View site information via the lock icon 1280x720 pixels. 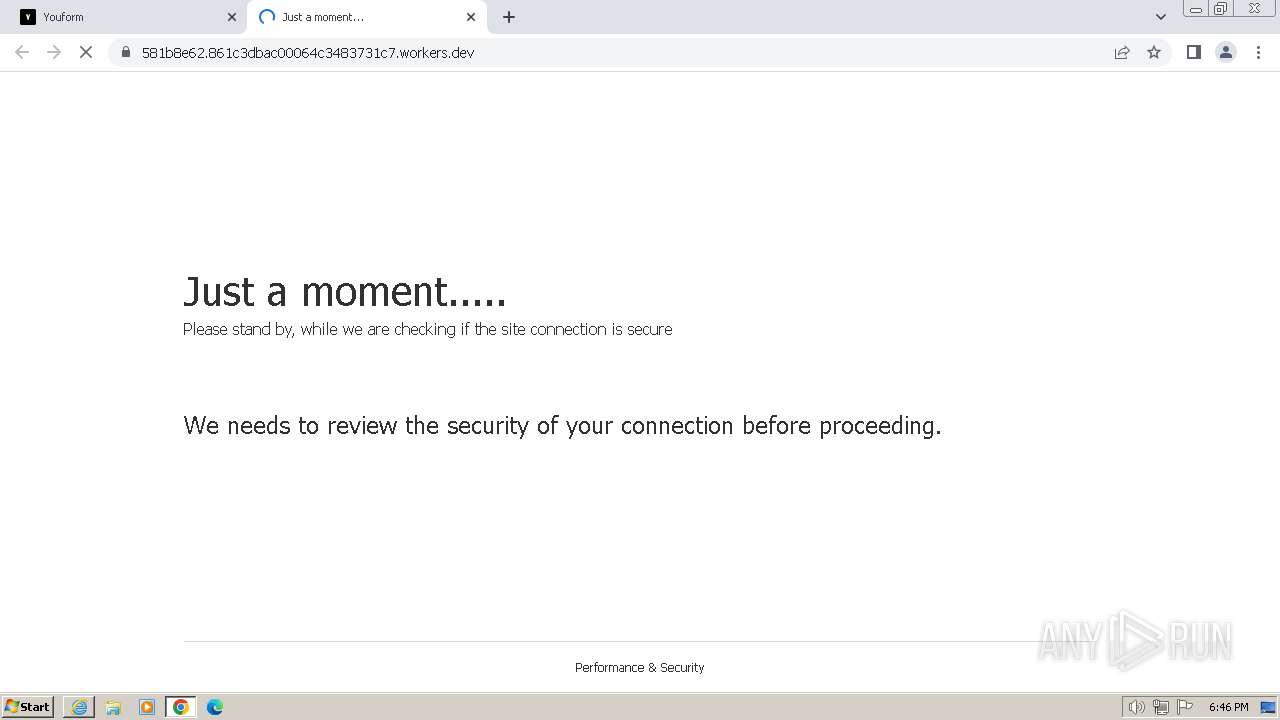coord(126,52)
